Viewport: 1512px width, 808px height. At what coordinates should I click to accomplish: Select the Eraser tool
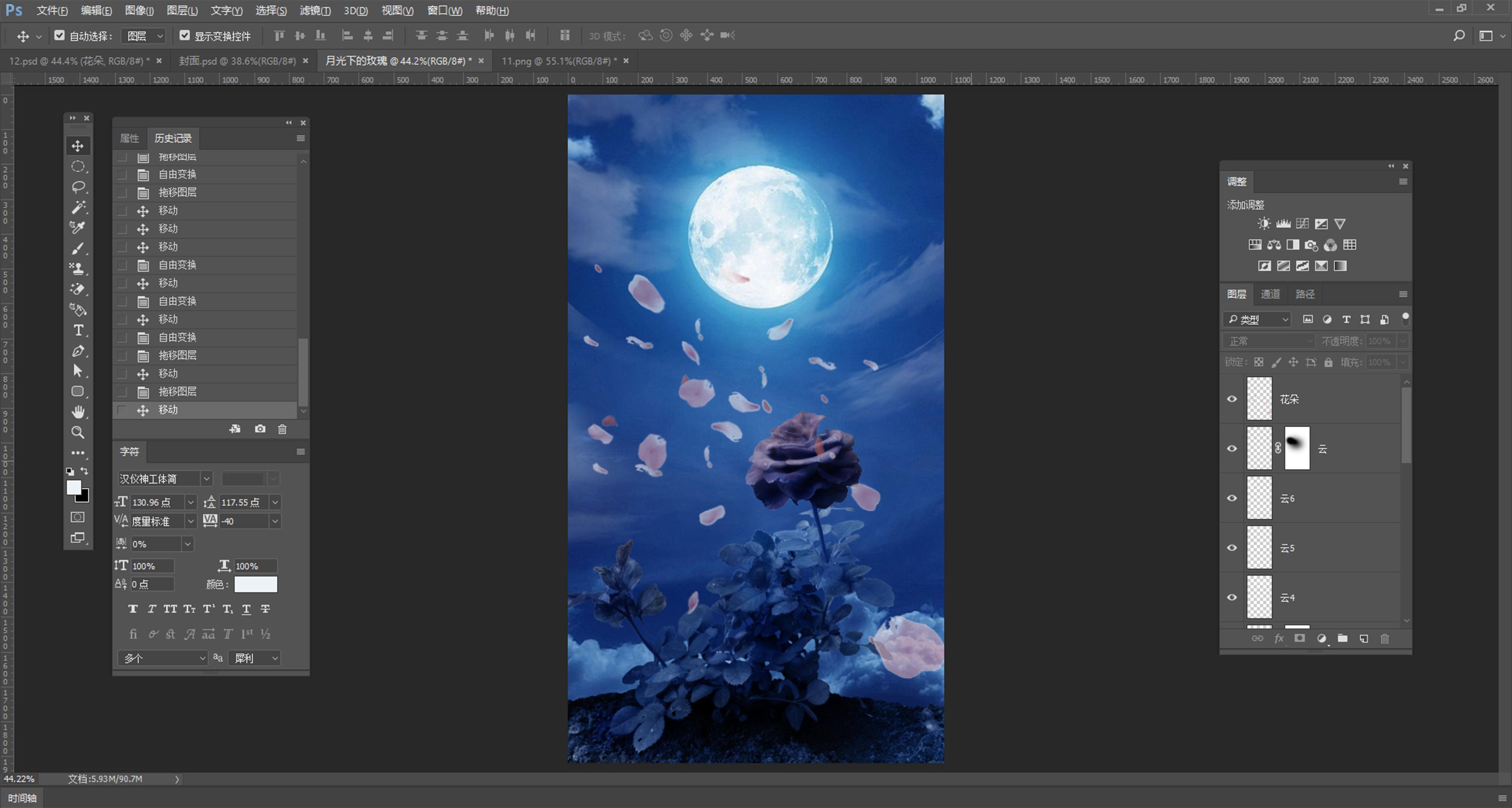78,289
